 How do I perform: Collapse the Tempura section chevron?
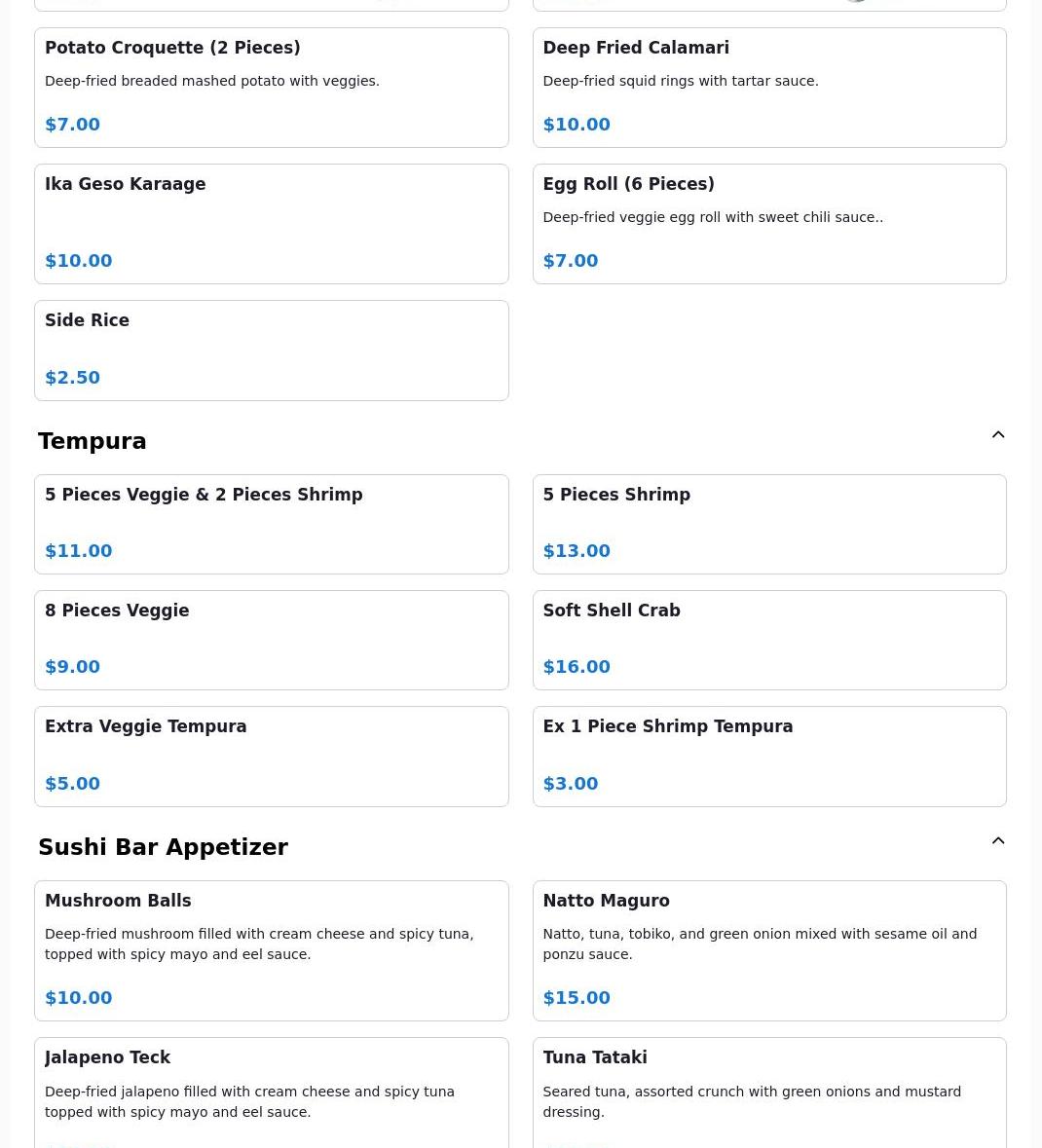pyautogui.click(x=997, y=435)
